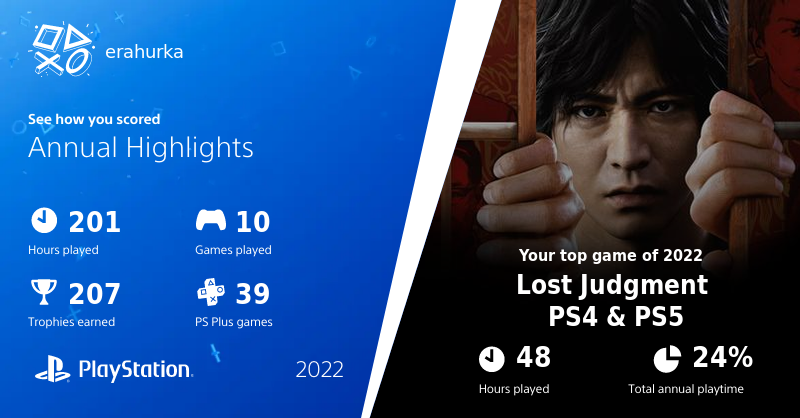Click the "Your top game of 2022" text

[x=611, y=254]
